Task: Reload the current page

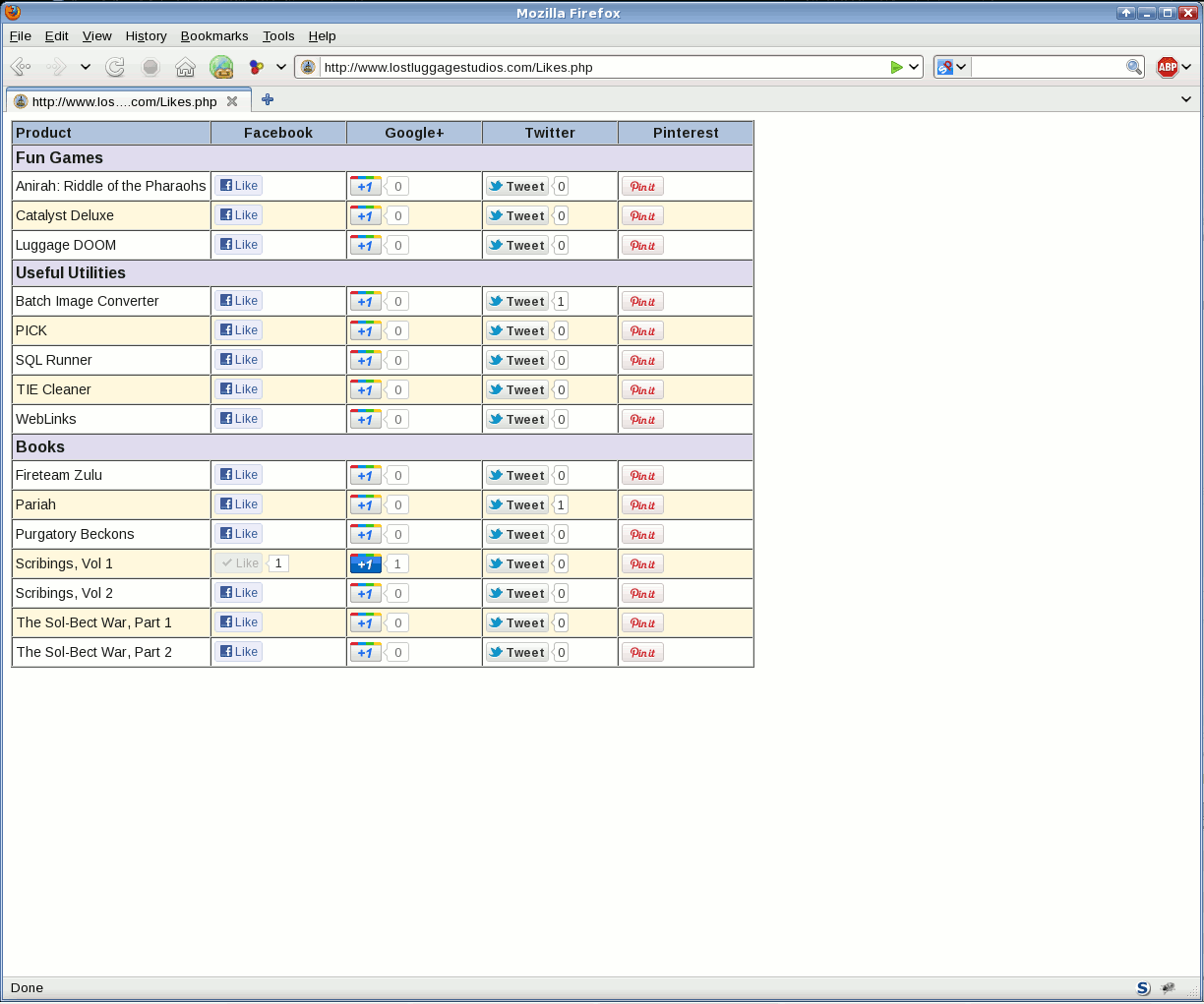Action: click(115, 67)
